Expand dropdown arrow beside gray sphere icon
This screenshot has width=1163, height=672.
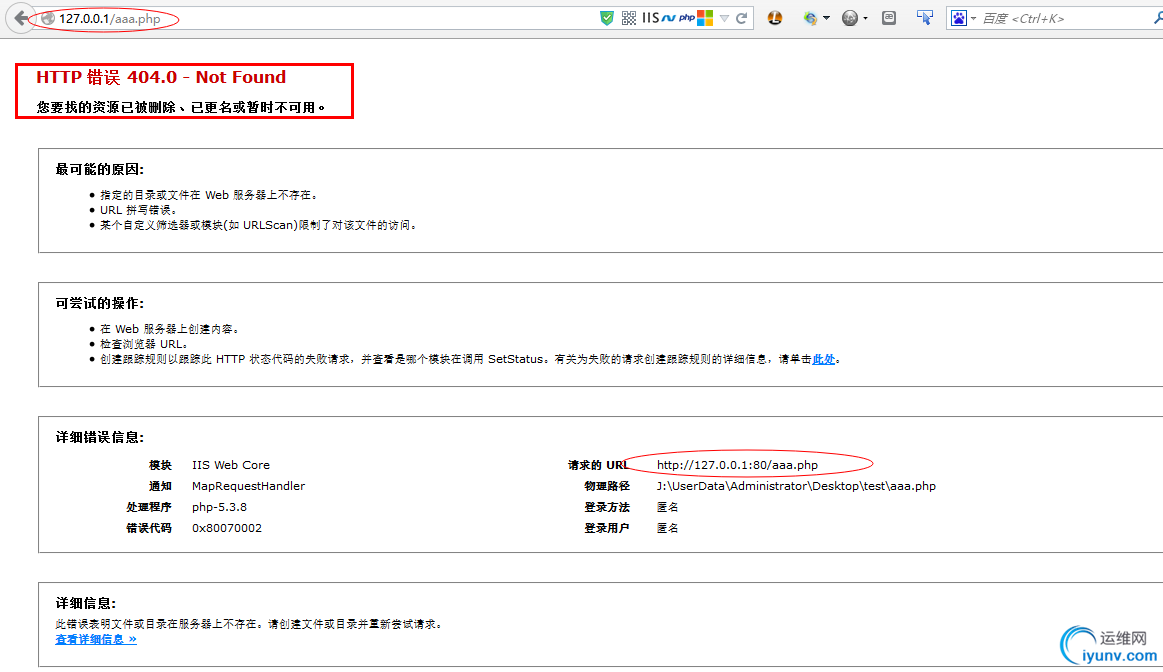coord(865,19)
